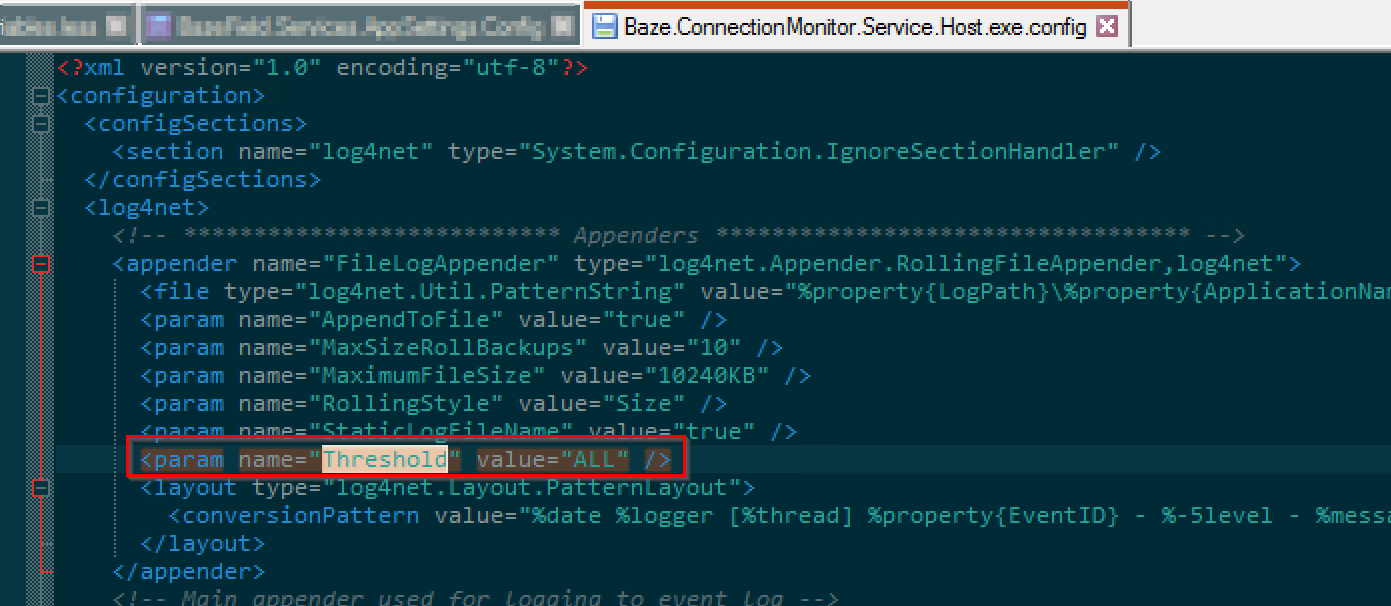Close the Baze.ConnectionMonitor.Service.Host.exe.config tab
This screenshot has height=606, width=1391.
(x=1106, y=27)
